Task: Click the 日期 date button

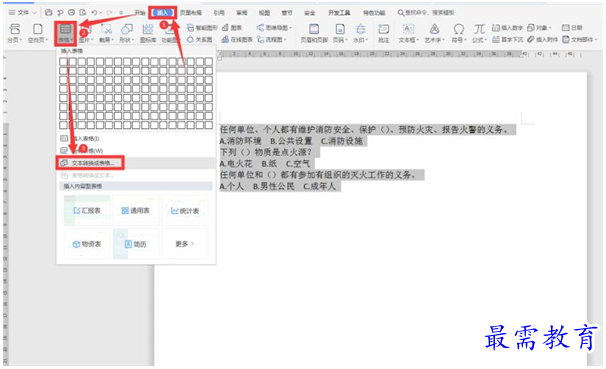Action: [x=572, y=28]
